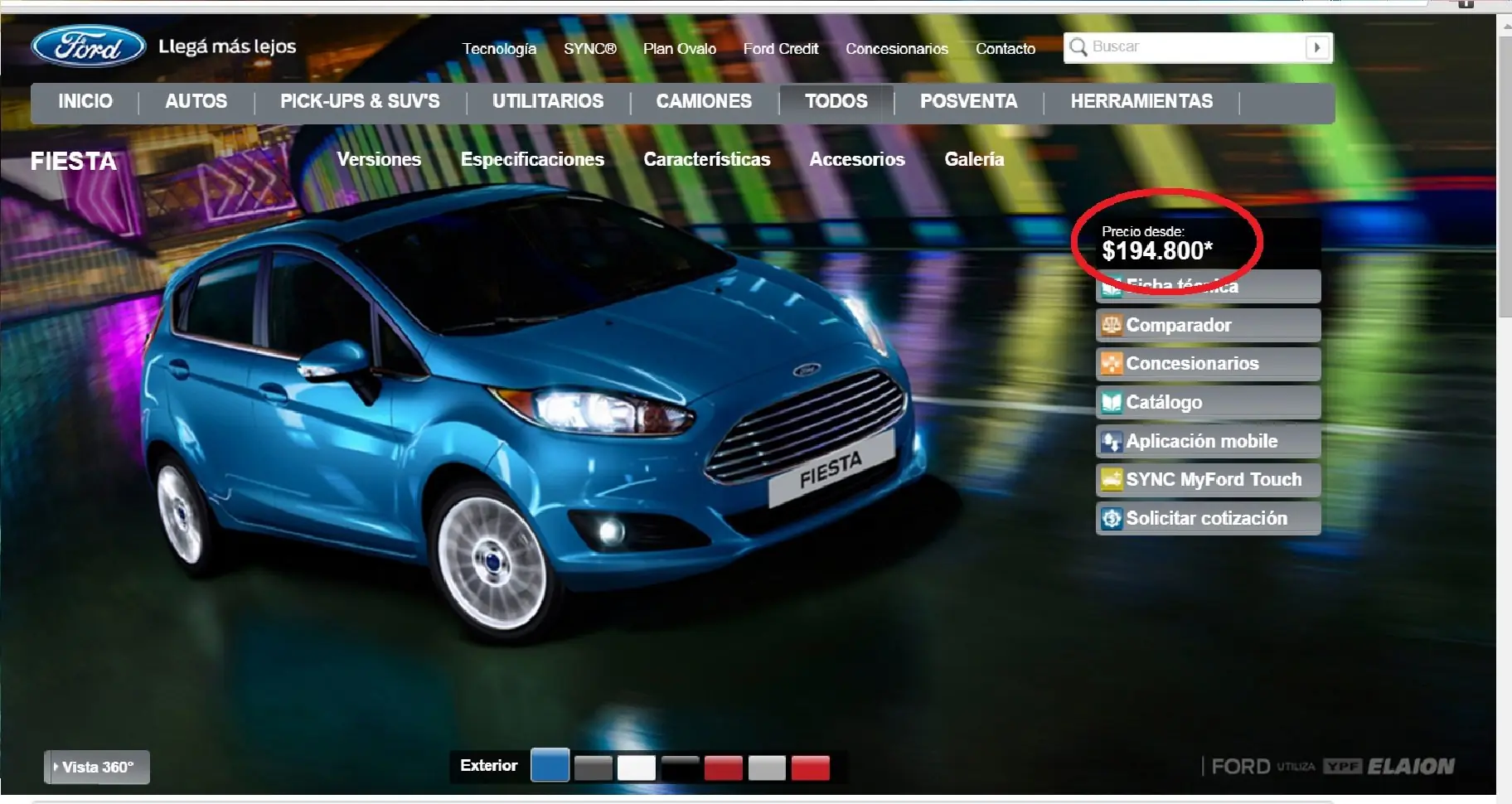
Task: Focus the Buscar search field
Action: click(x=1196, y=47)
